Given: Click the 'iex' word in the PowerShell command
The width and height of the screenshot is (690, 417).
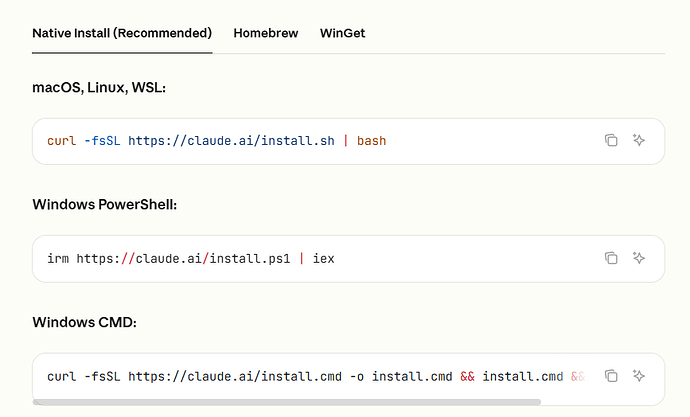Looking at the screenshot, I should 323,259.
